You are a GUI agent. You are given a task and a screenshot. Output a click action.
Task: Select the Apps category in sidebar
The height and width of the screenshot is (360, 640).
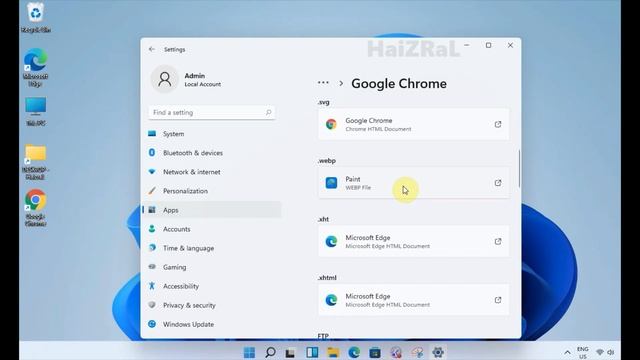tap(211, 210)
